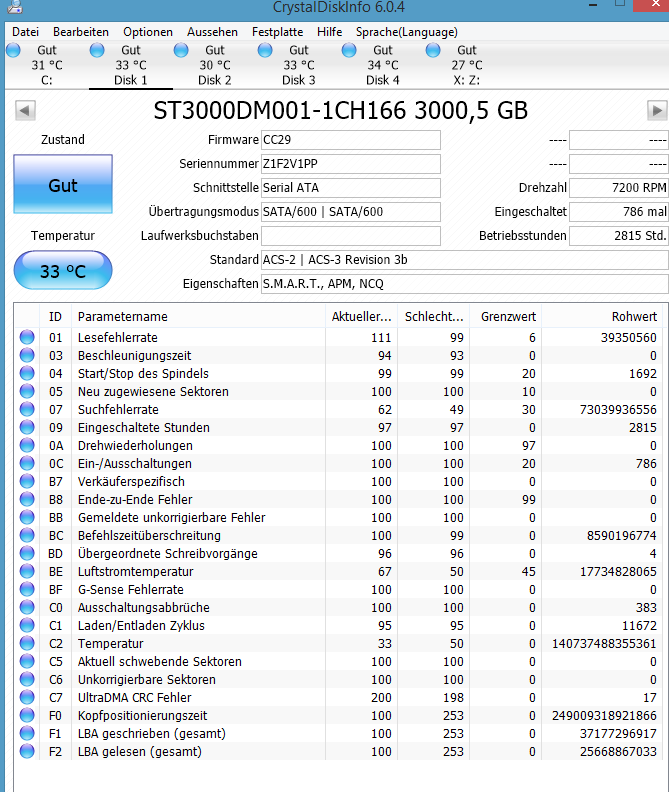The height and width of the screenshot is (792, 669).
Task: Click the empty Laufwerksbuchstaben field
Action: pyautogui.click(x=351, y=236)
